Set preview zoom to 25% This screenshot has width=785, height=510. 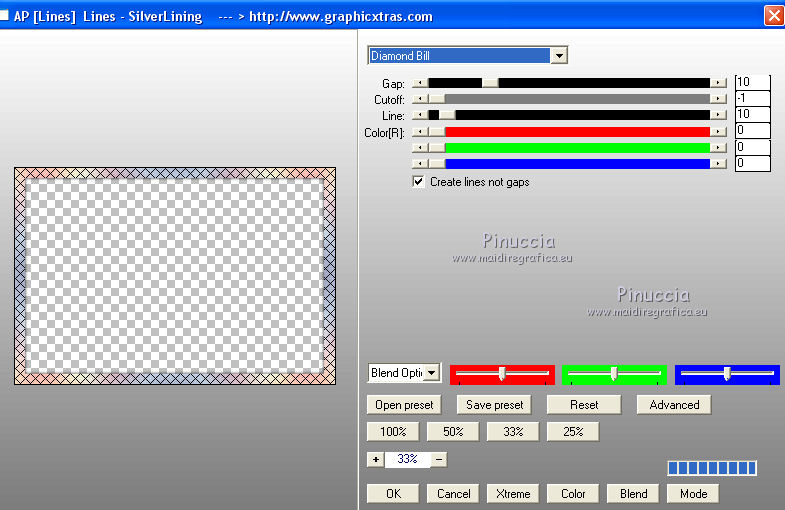pyautogui.click(x=573, y=431)
